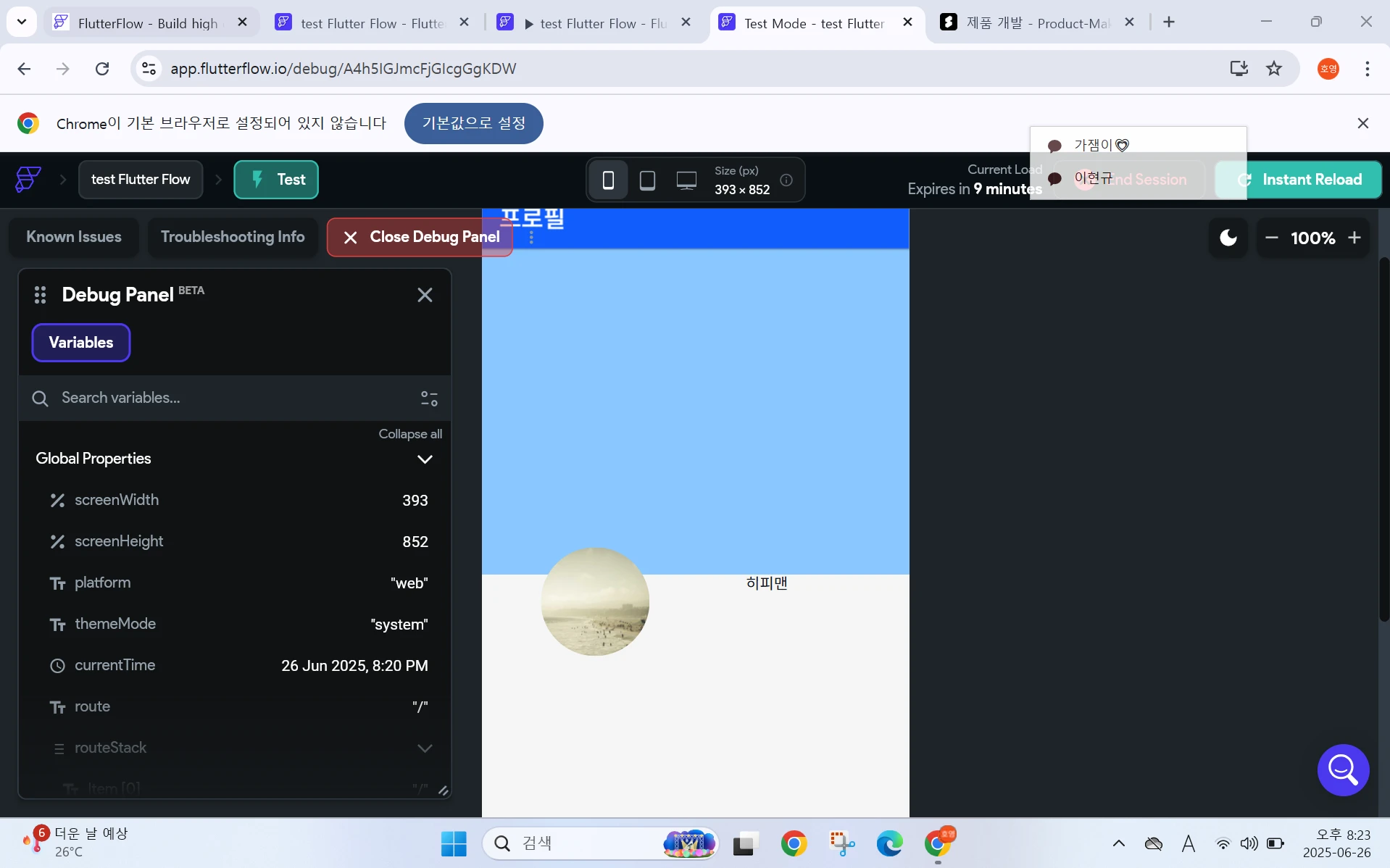This screenshot has width=1390, height=868.
Task: Open the purple search help bubble
Action: tap(1343, 770)
